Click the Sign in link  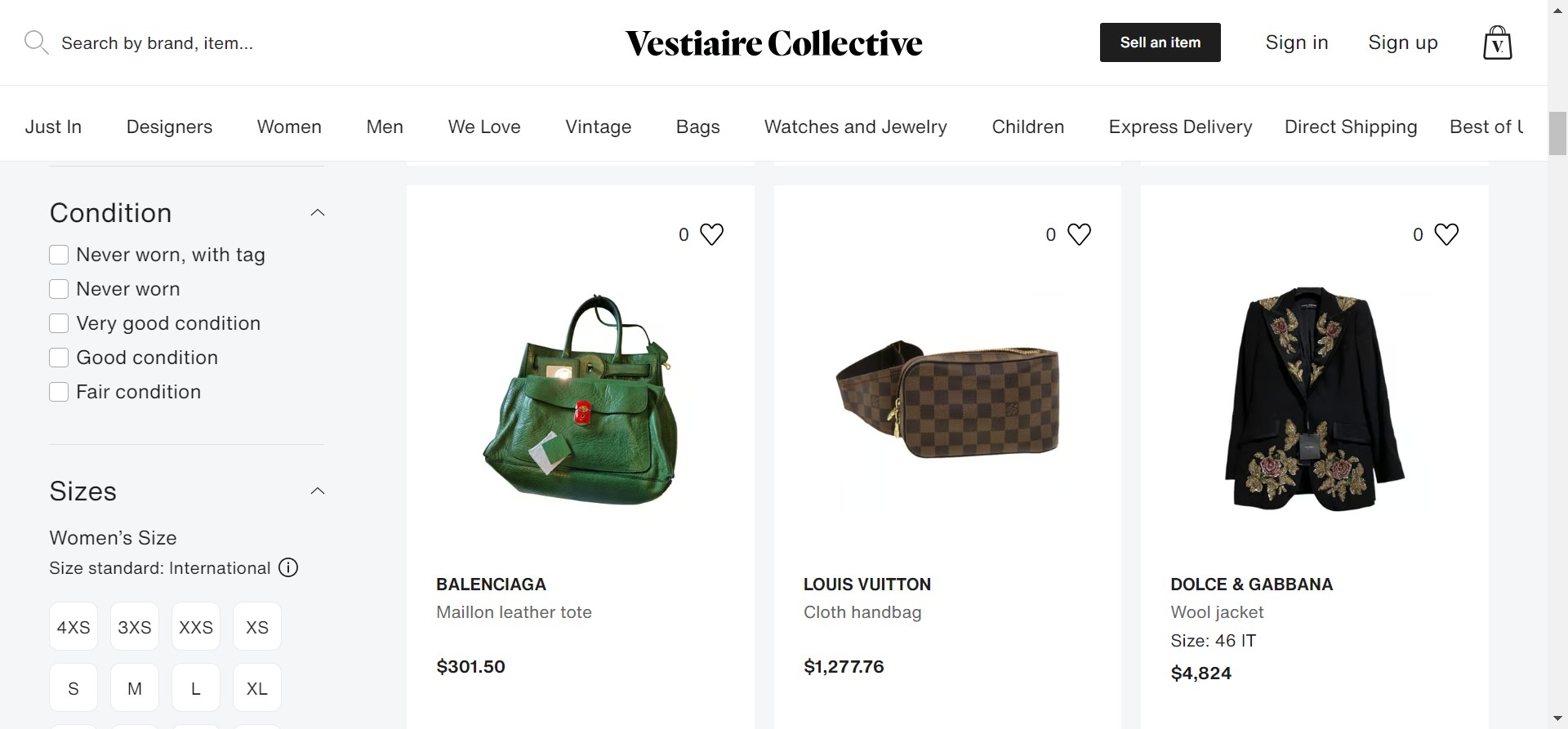click(1296, 42)
